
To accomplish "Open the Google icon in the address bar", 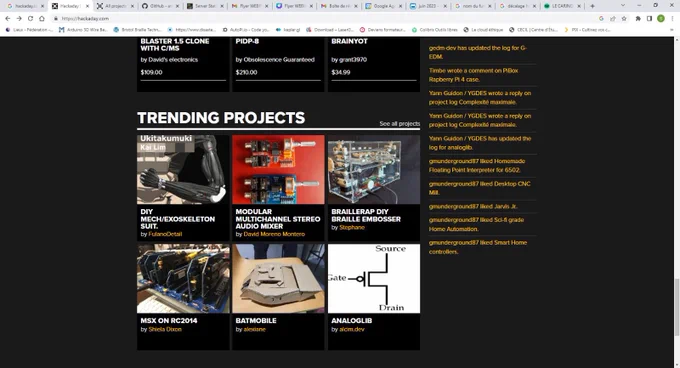I will click(601, 19).
